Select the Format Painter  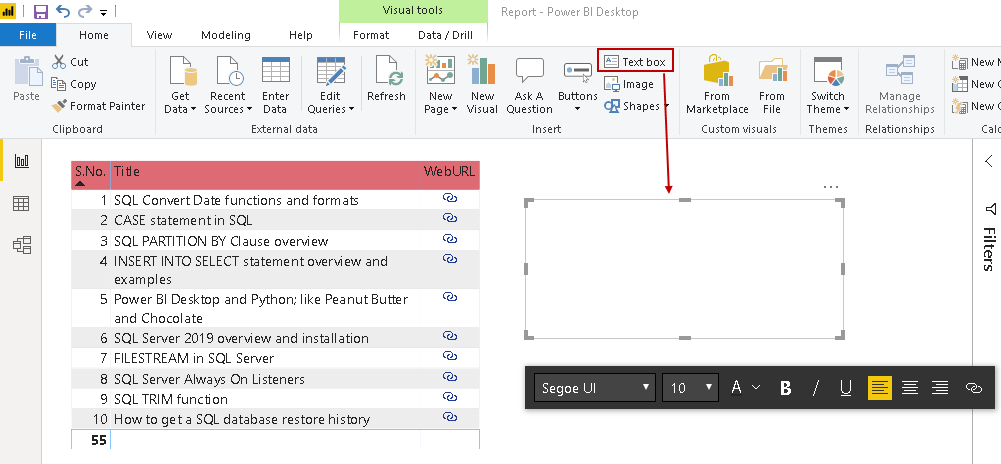click(x=98, y=106)
